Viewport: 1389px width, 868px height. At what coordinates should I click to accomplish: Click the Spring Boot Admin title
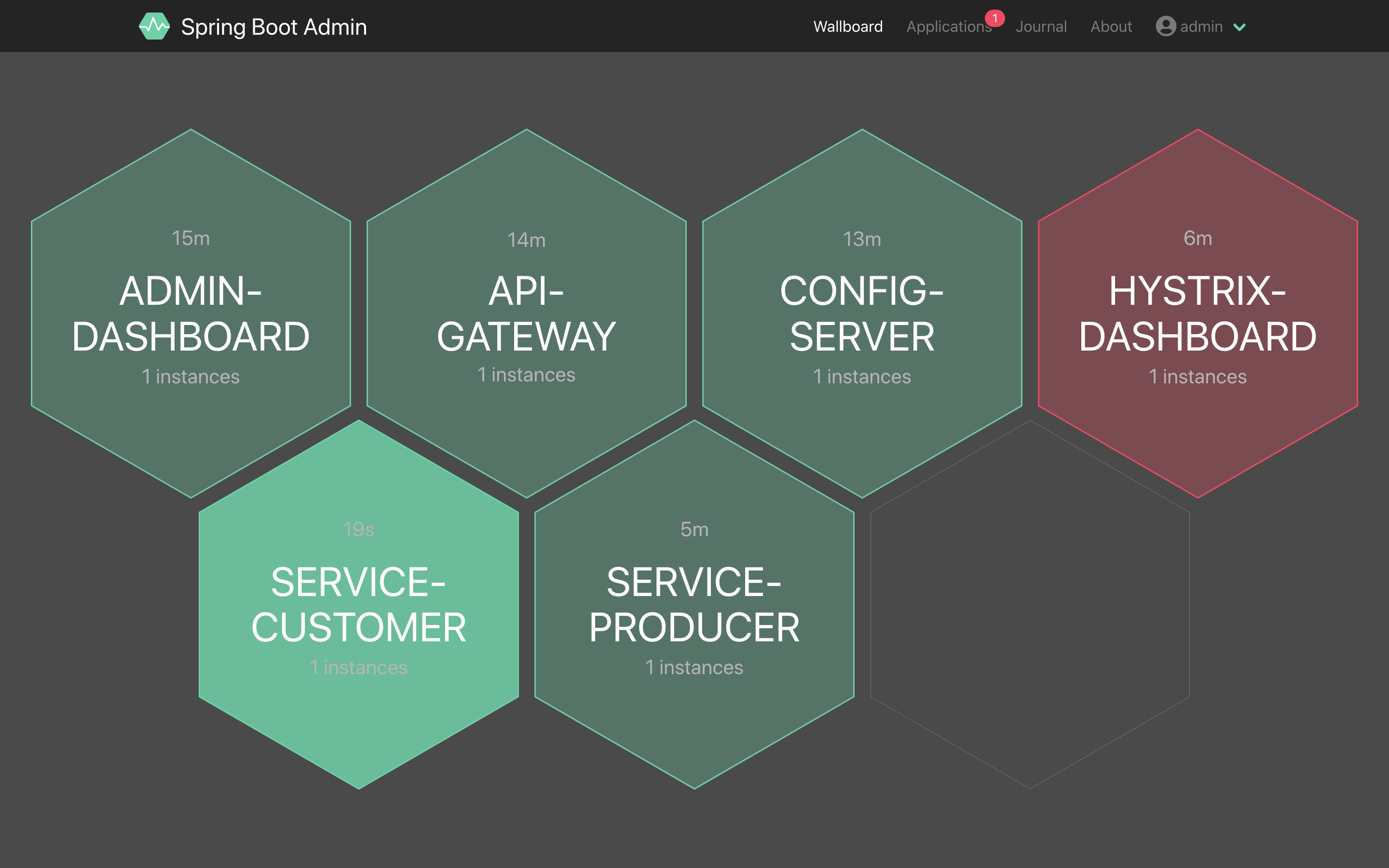tap(274, 27)
